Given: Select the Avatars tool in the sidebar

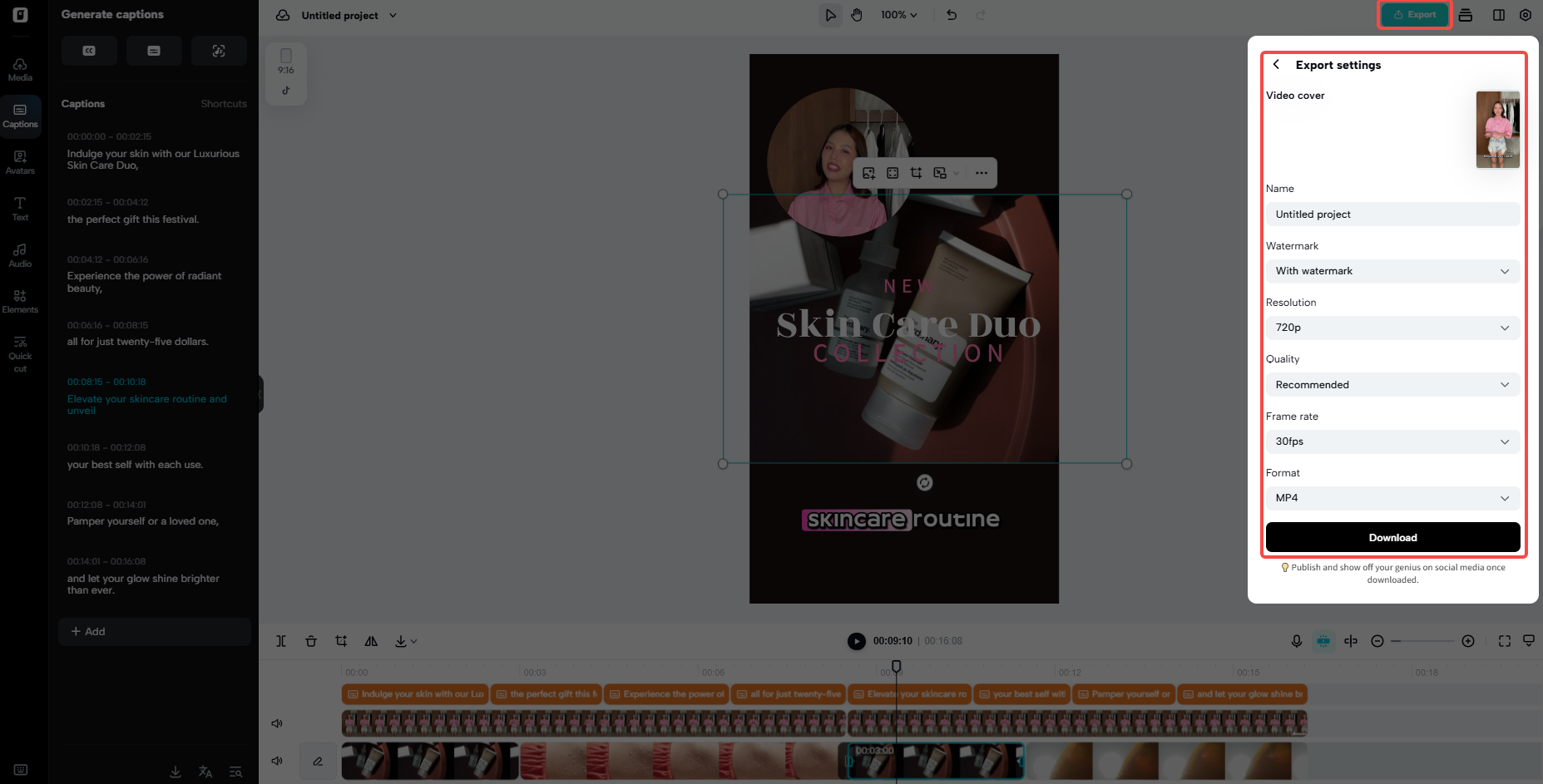Looking at the screenshot, I should click(20, 161).
